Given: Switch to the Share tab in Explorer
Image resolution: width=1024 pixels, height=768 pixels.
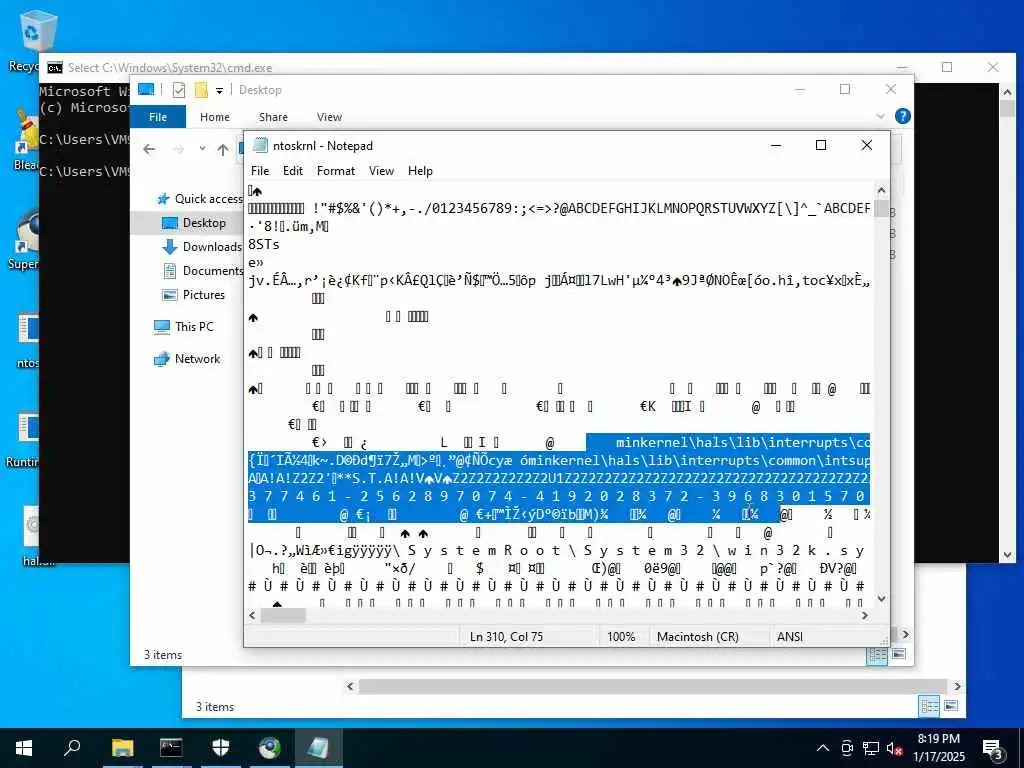Looking at the screenshot, I should pyautogui.click(x=273, y=117).
